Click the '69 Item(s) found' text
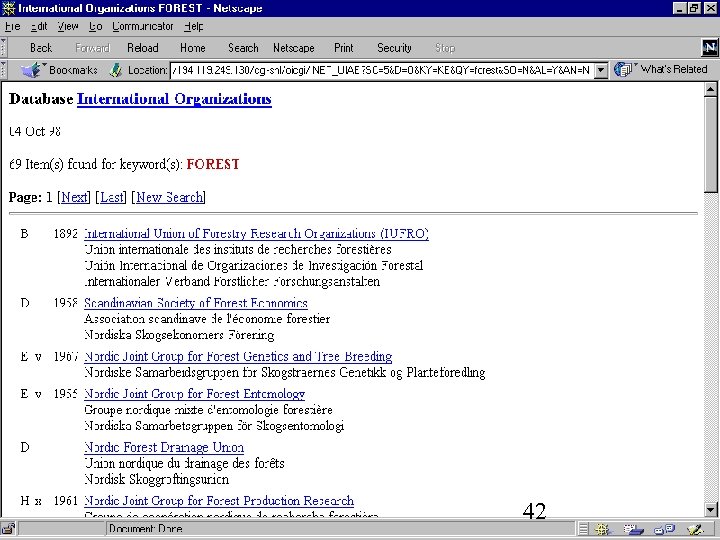720x540 pixels. coord(96,164)
